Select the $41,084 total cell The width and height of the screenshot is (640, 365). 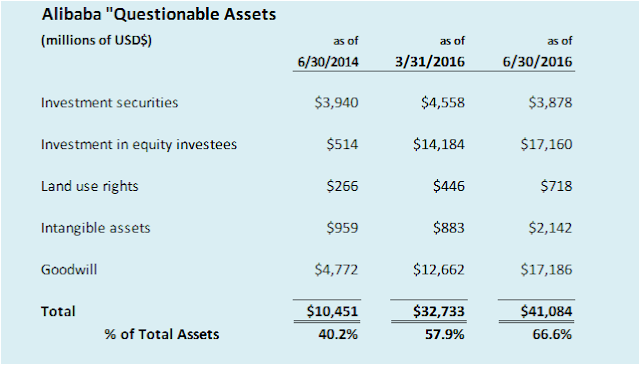pos(547,311)
